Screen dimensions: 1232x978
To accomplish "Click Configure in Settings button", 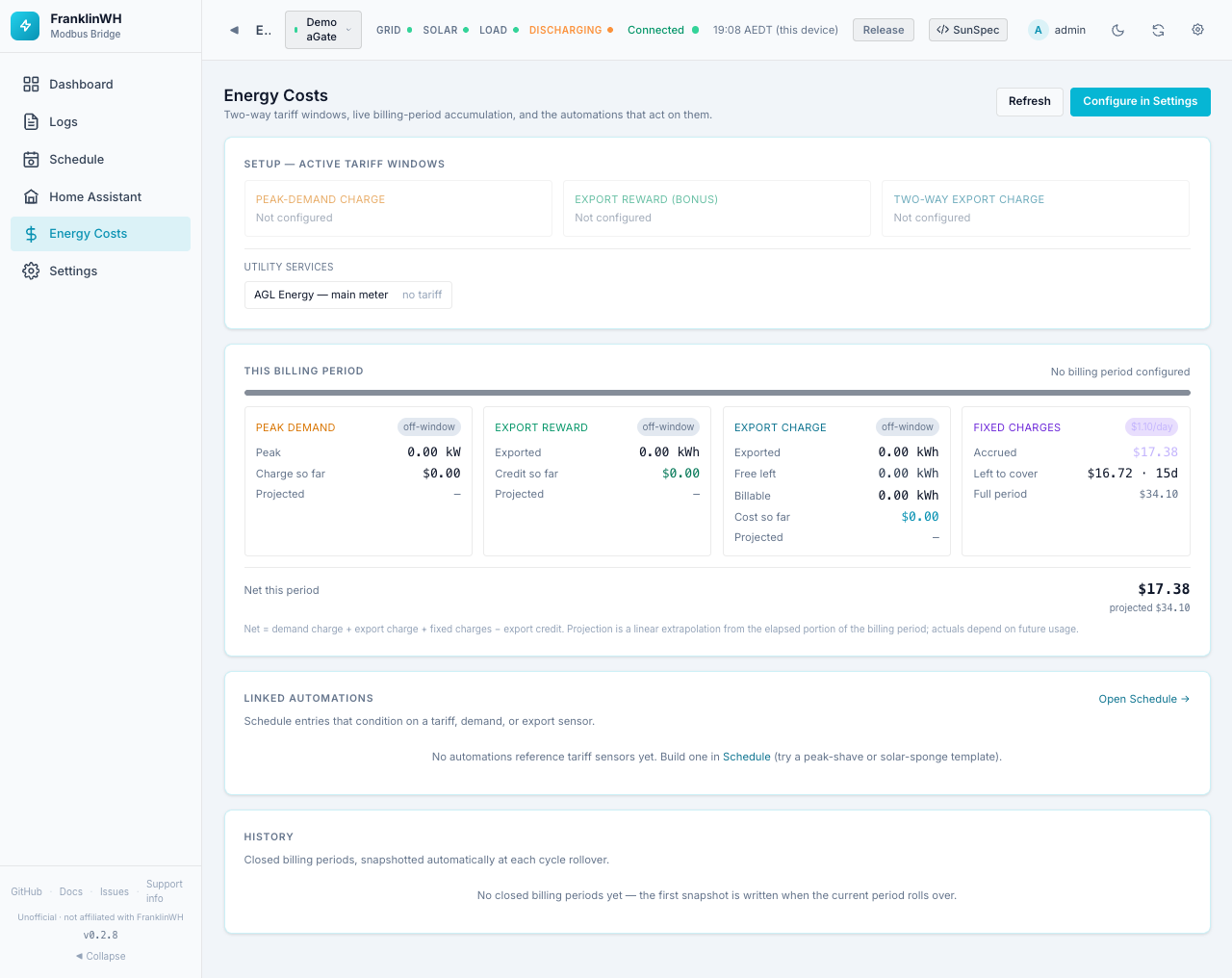I will click(x=1141, y=102).
